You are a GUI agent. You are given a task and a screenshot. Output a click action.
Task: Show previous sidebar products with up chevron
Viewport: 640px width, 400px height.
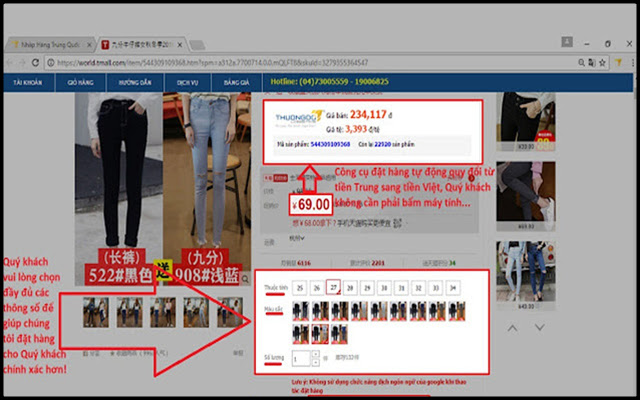tap(513, 328)
